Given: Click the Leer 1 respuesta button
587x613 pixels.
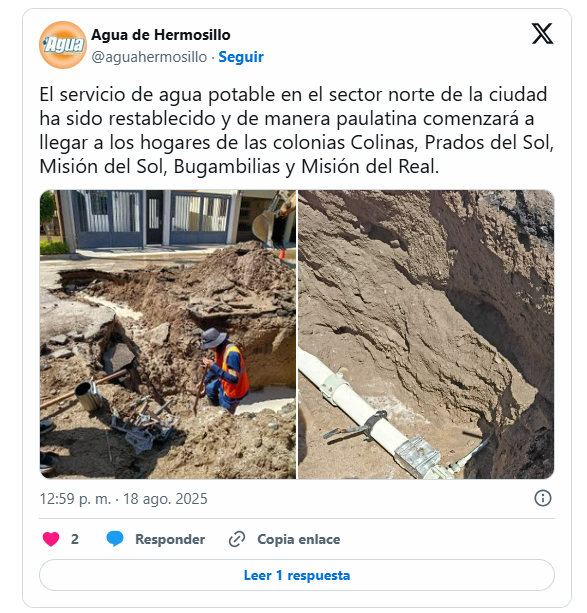Looking at the screenshot, I should click(x=297, y=575).
